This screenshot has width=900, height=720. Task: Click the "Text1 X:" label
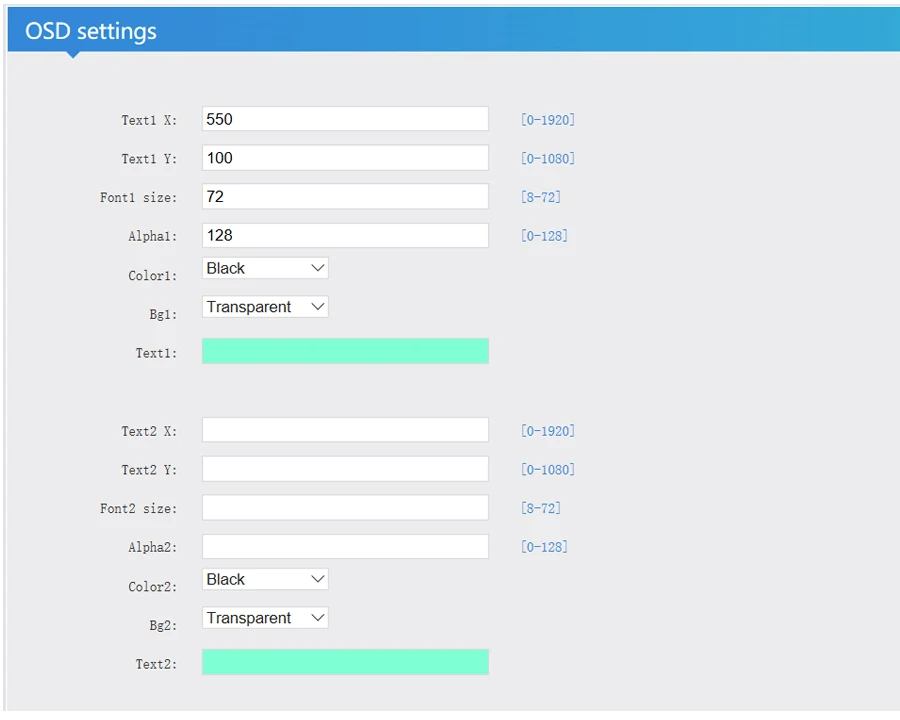click(x=149, y=120)
